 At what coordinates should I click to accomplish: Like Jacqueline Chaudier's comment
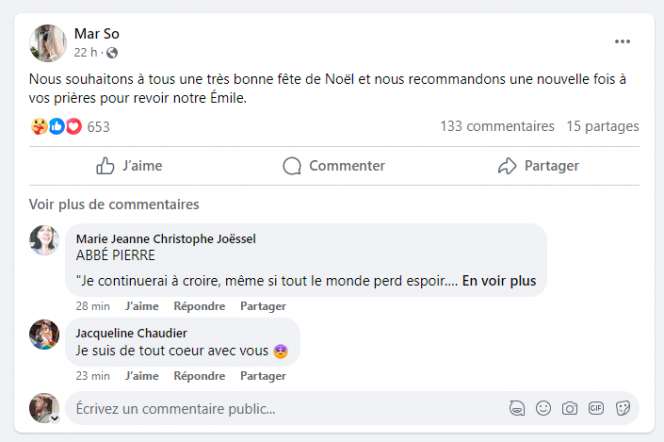tap(140, 376)
